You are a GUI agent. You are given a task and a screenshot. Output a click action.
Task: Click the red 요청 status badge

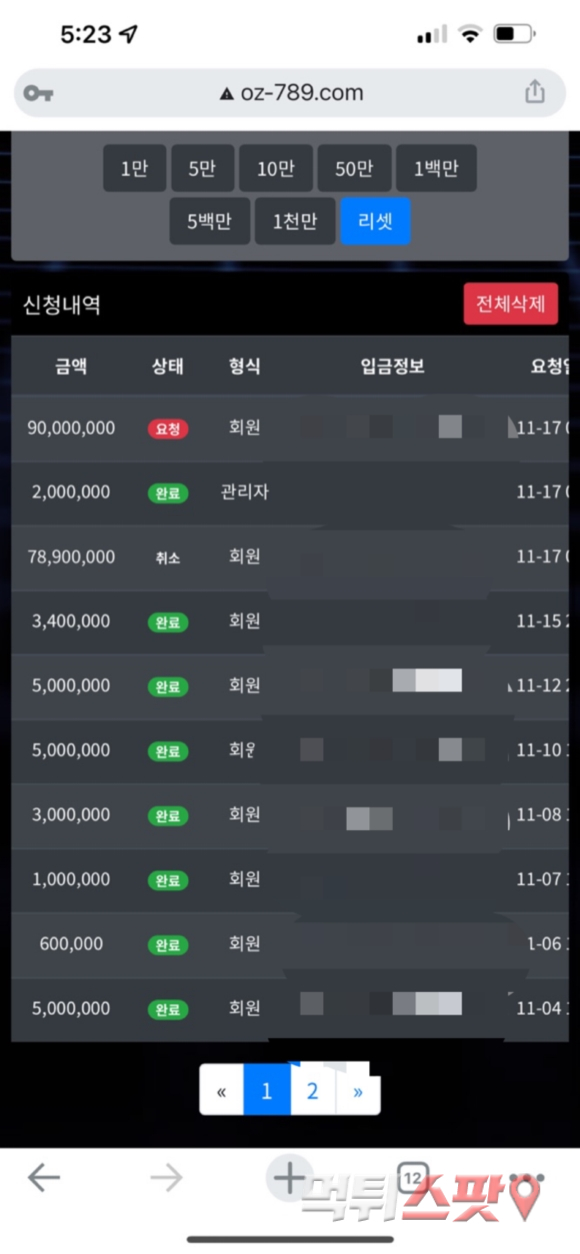click(x=168, y=428)
